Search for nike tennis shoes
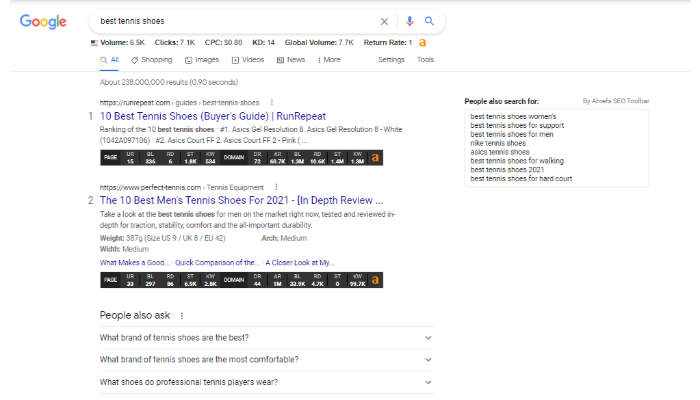 pyautogui.click(x=498, y=143)
